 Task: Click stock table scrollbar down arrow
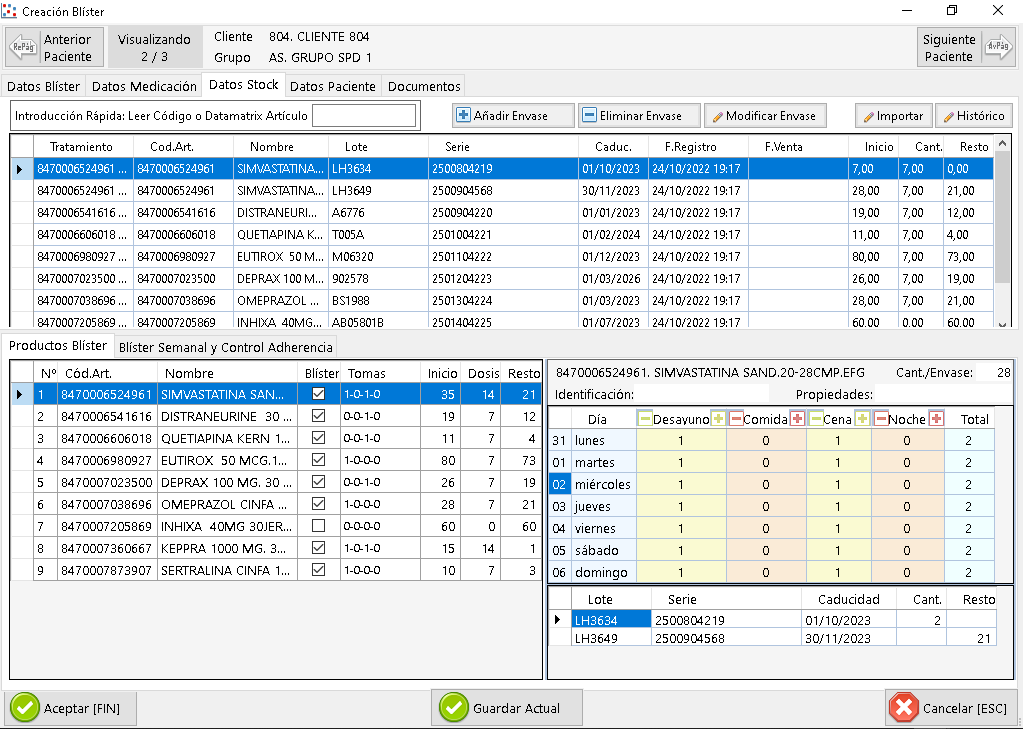pos(1003,322)
